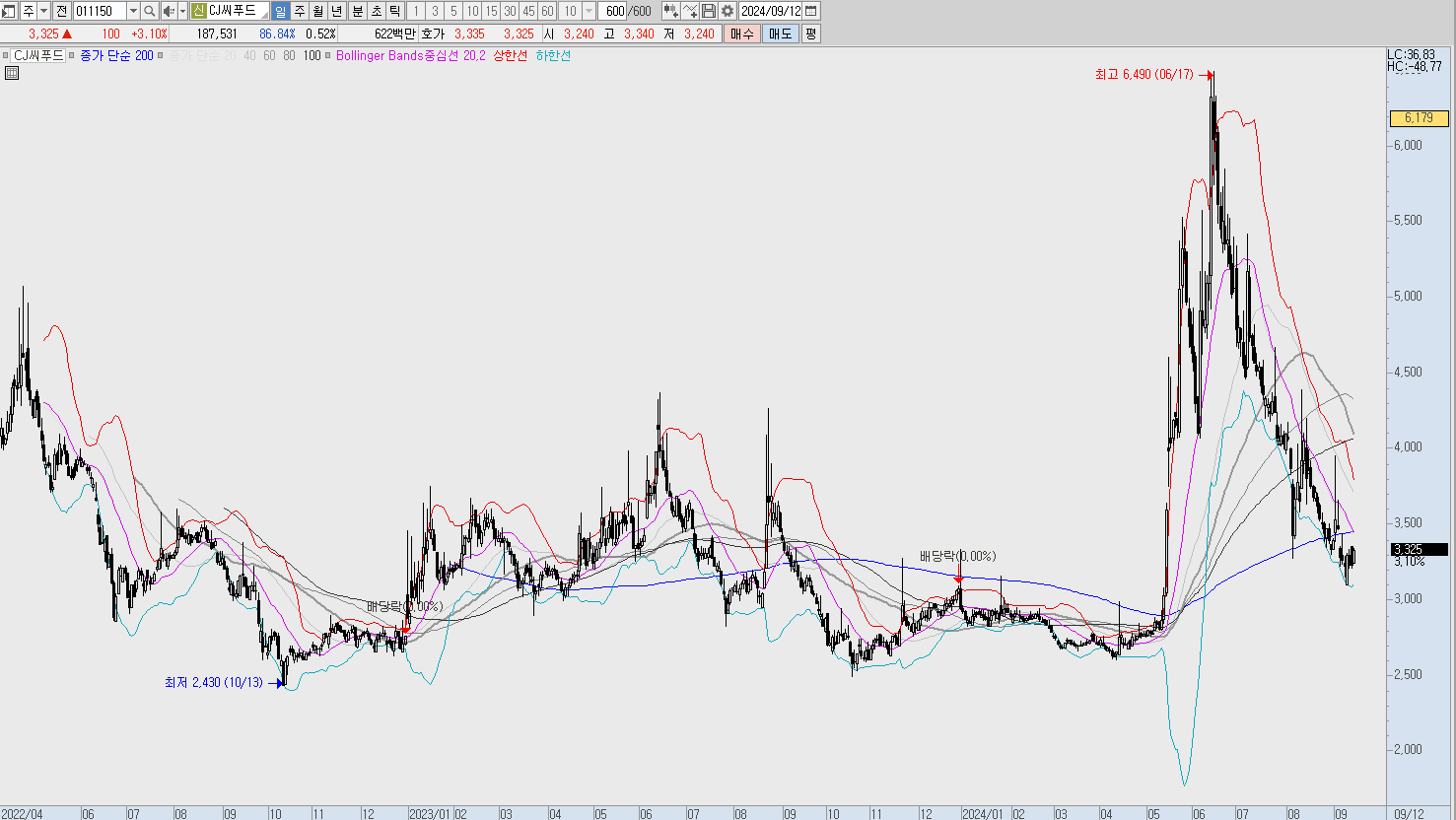
Task: Click the green 신 badge icon
Action: click(199, 11)
